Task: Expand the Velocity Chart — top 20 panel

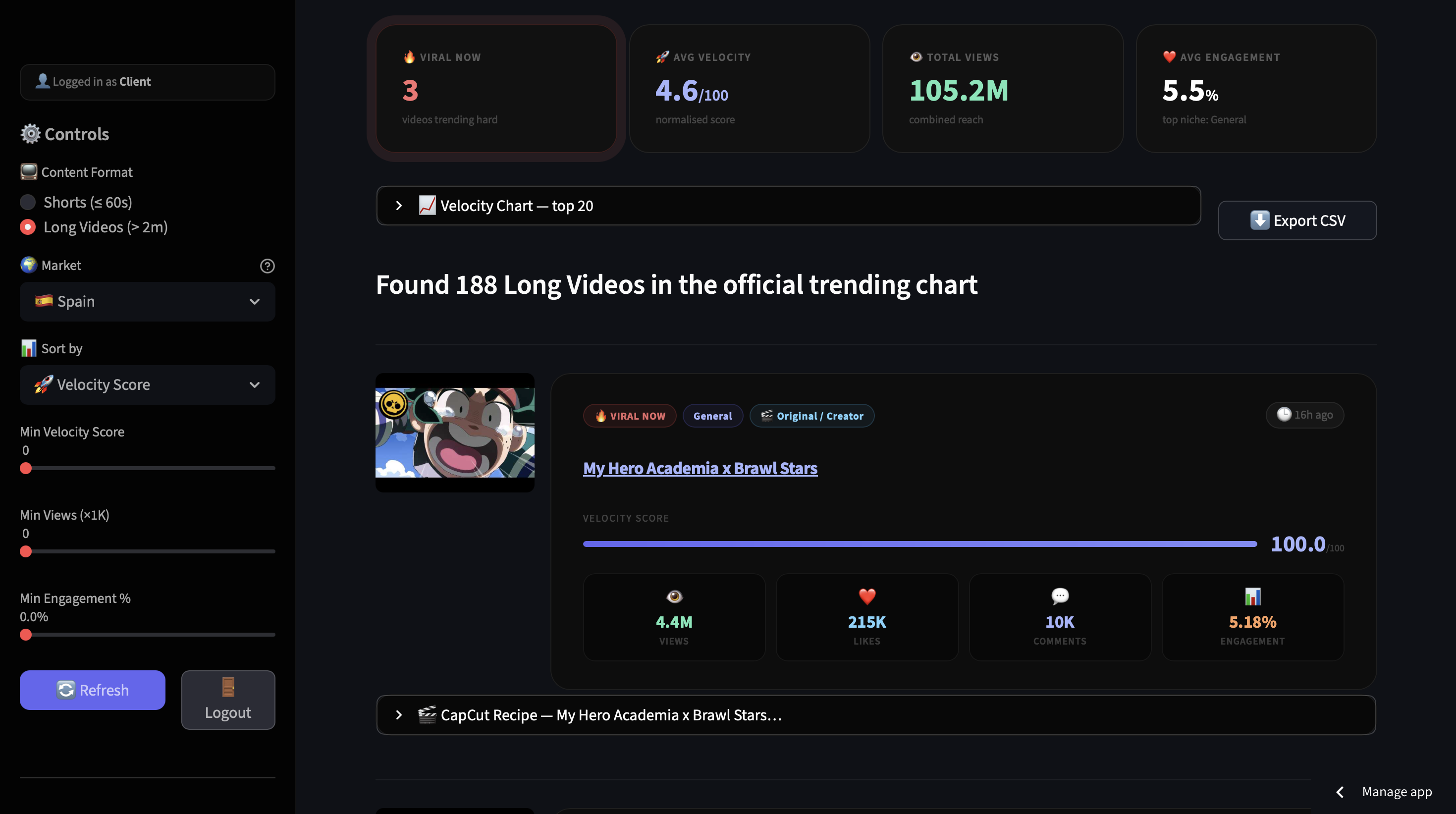Action: click(x=788, y=206)
